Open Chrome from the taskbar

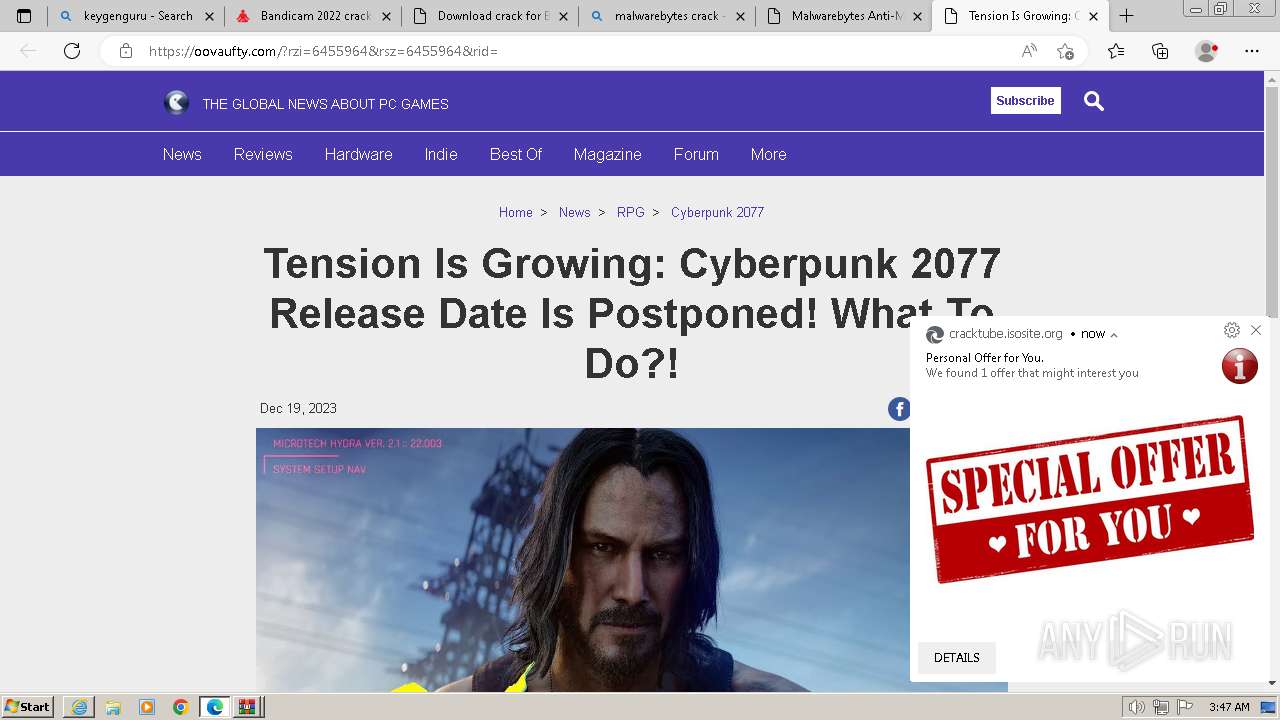click(x=180, y=707)
